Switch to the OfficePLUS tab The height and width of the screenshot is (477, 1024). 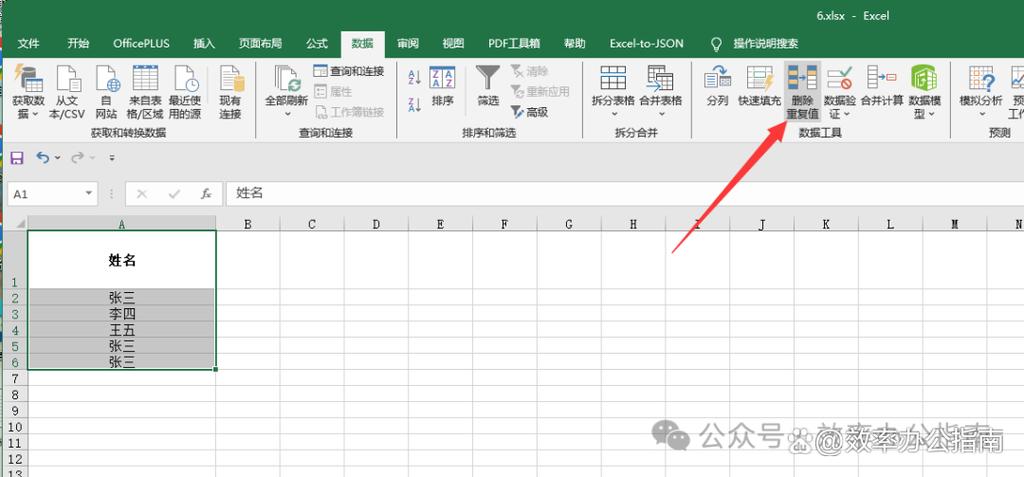pyautogui.click(x=141, y=44)
